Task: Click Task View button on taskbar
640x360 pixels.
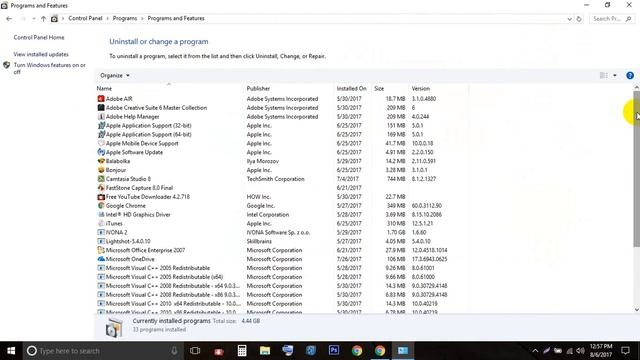Action: (x=195, y=351)
